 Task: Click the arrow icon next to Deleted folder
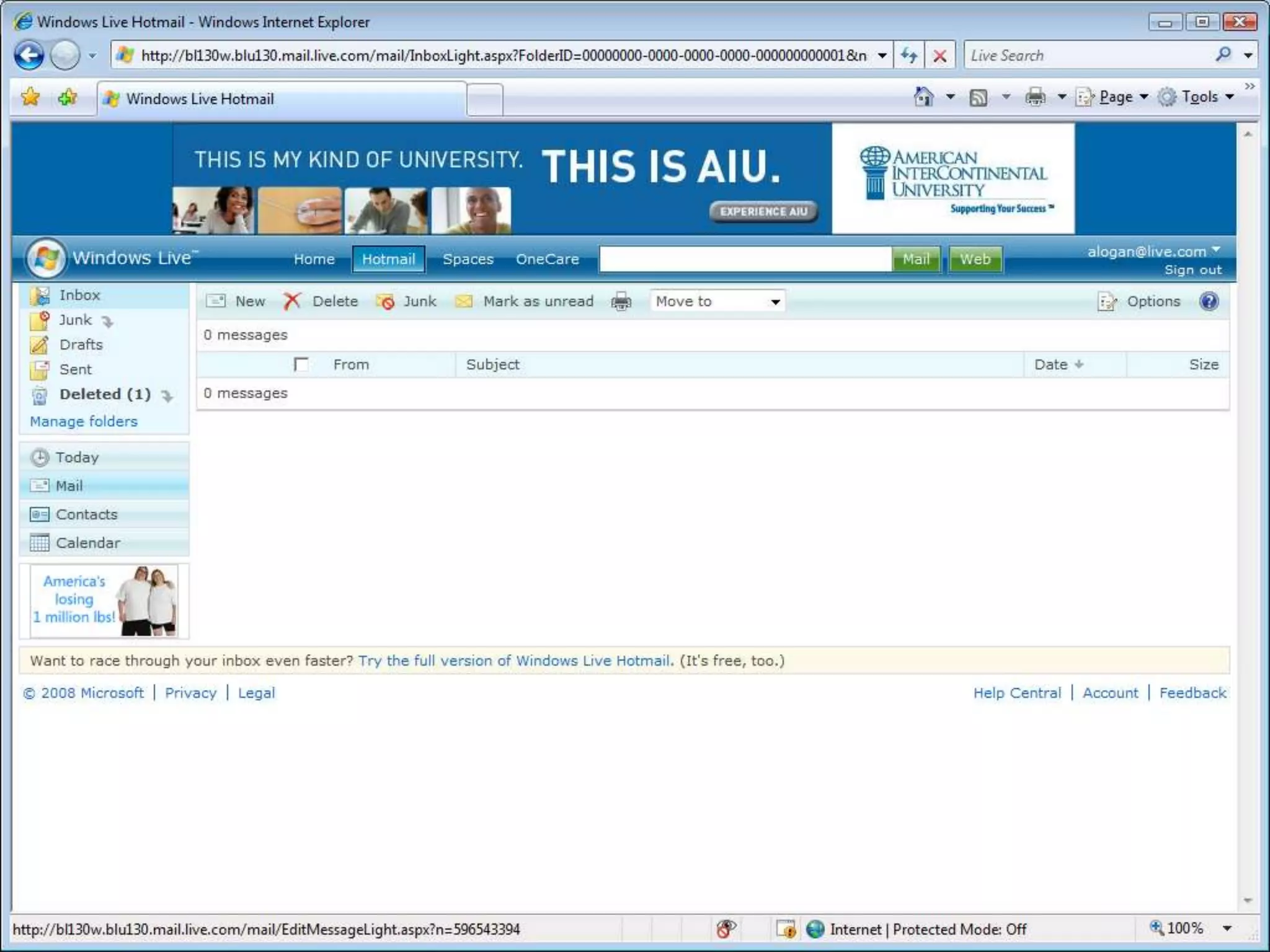point(167,395)
